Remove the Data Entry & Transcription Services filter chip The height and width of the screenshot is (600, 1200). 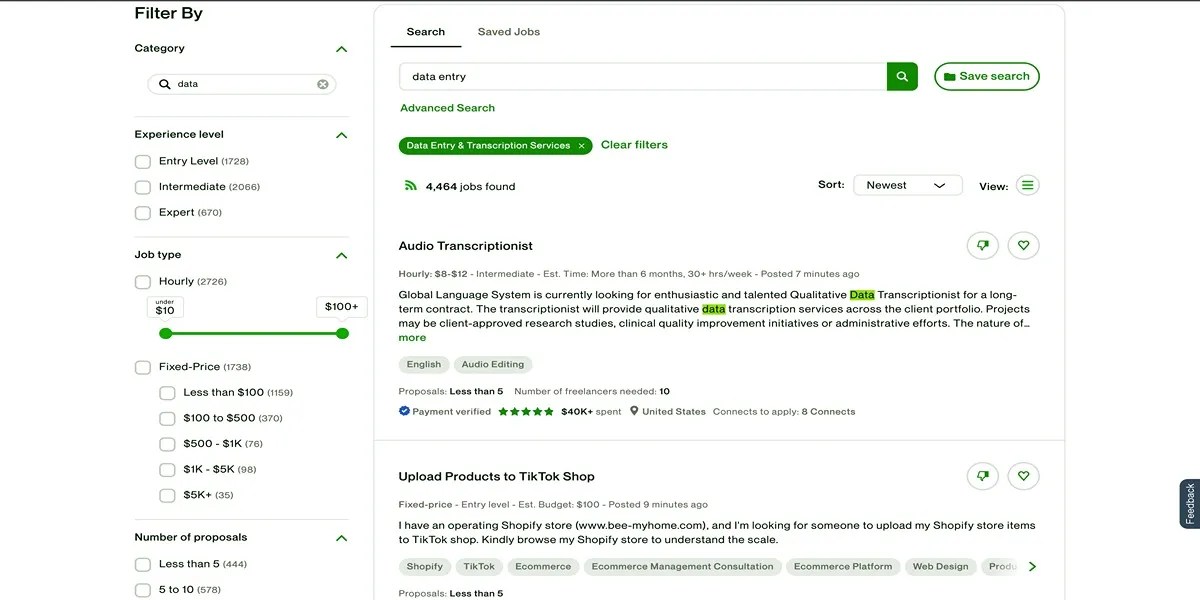[x=581, y=145]
